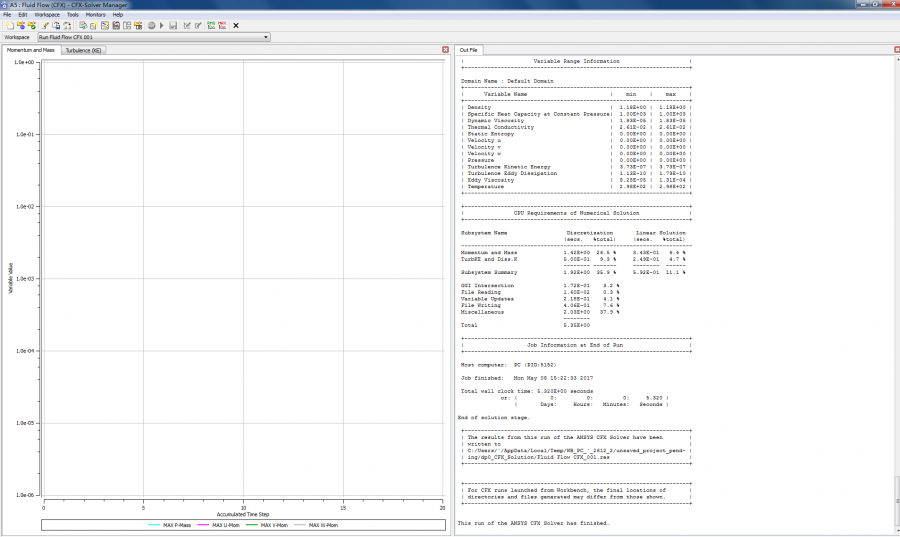Click the Define Run blank-page icon
Viewport: 900px width, 537px height.
[8, 25]
